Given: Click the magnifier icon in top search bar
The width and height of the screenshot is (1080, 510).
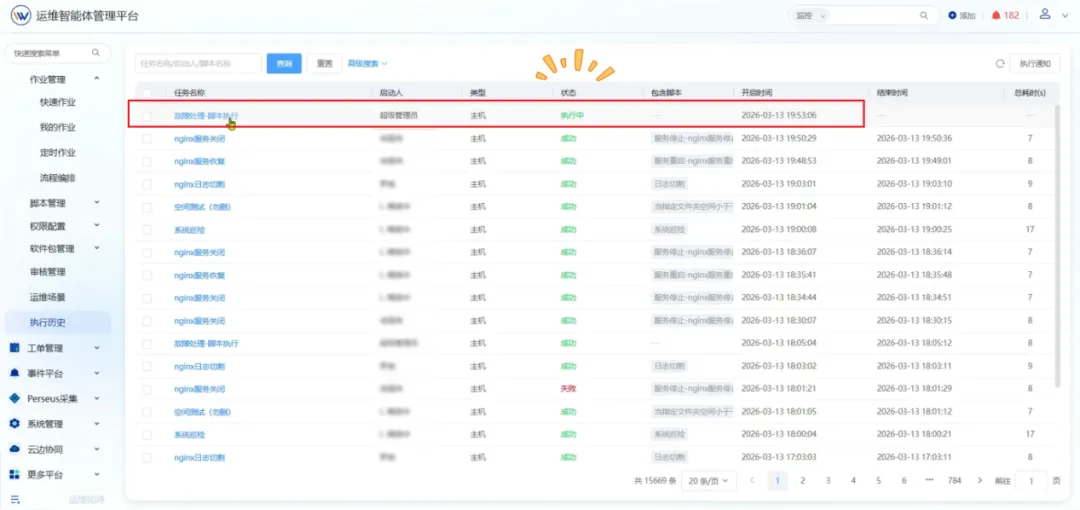Looking at the screenshot, I should coord(924,15).
